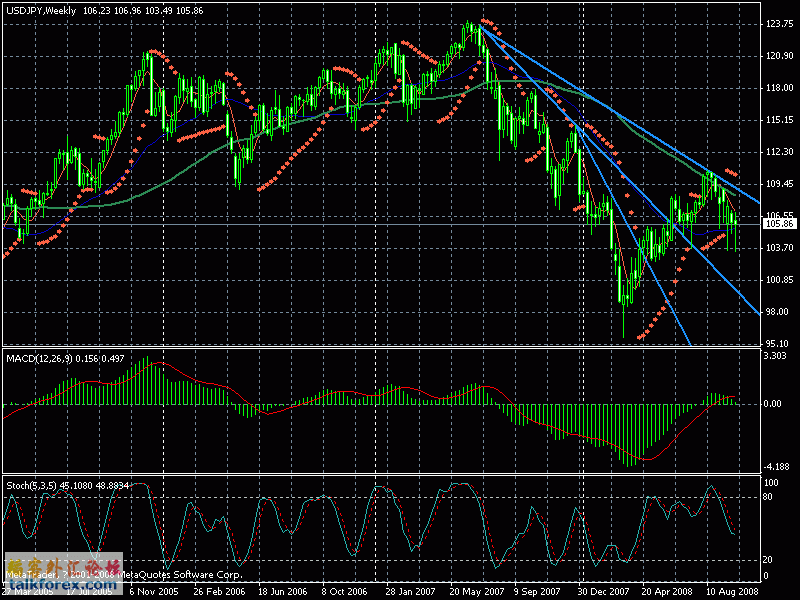
Task: Click the 20 May 2007 date label
Action: 477,592
